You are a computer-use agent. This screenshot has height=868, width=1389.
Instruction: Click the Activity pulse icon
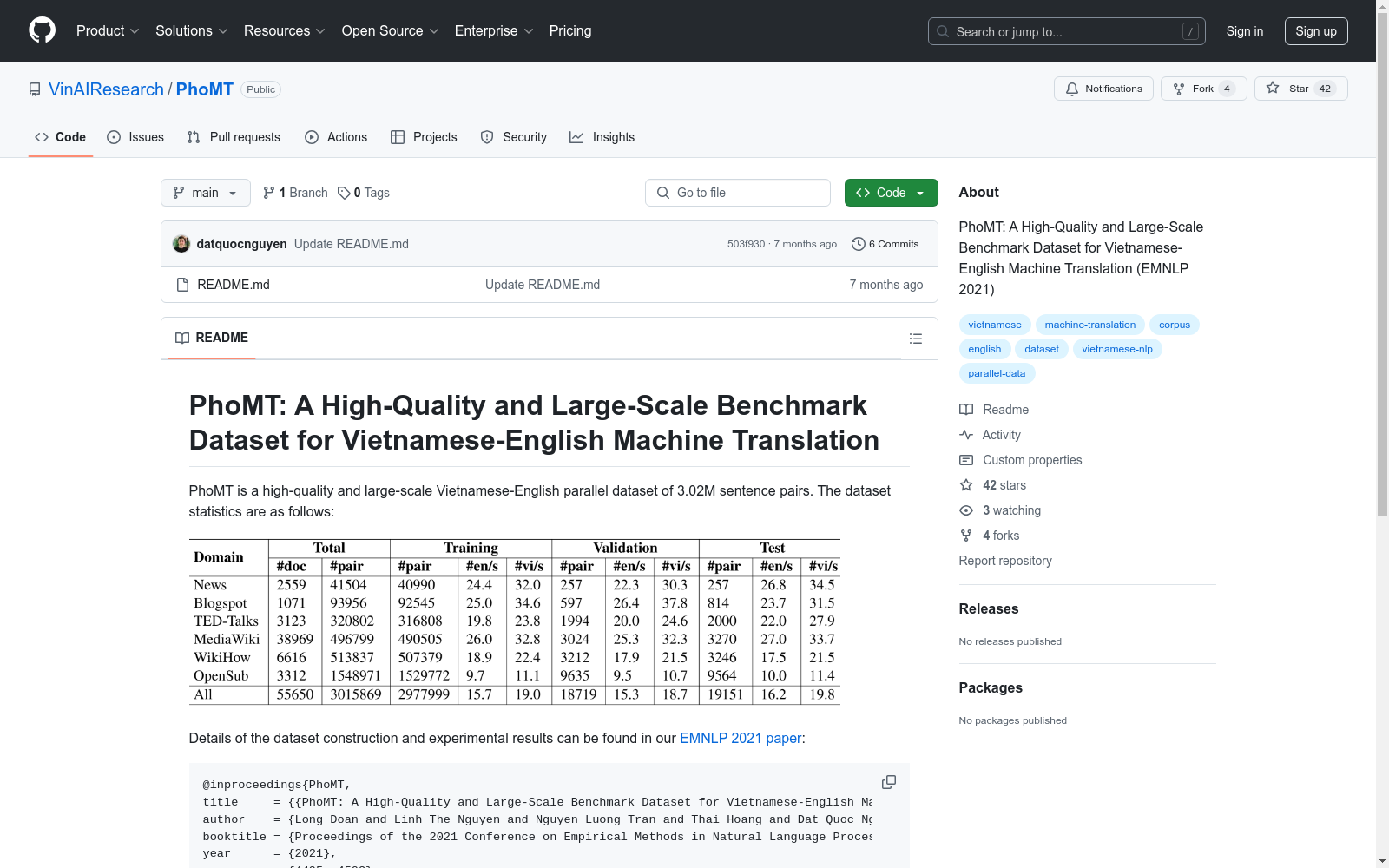tap(966, 435)
